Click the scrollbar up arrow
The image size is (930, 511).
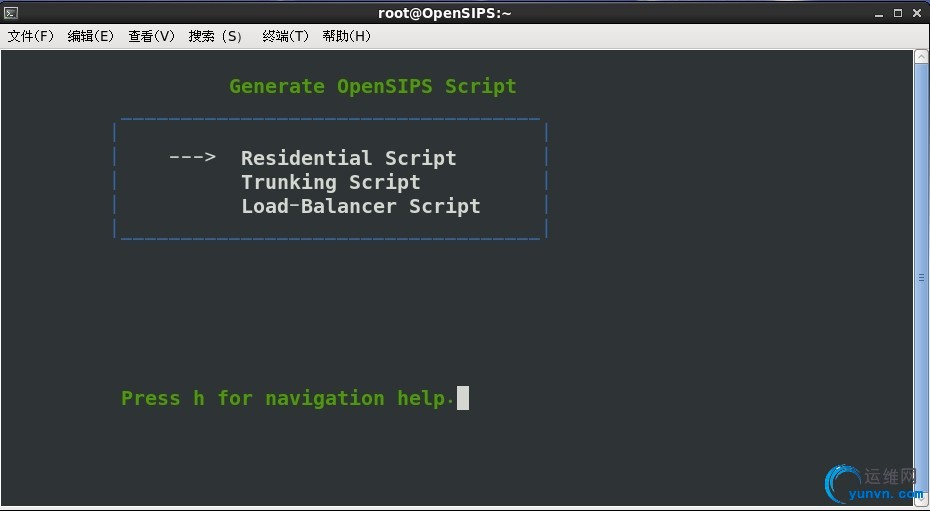tap(921, 56)
